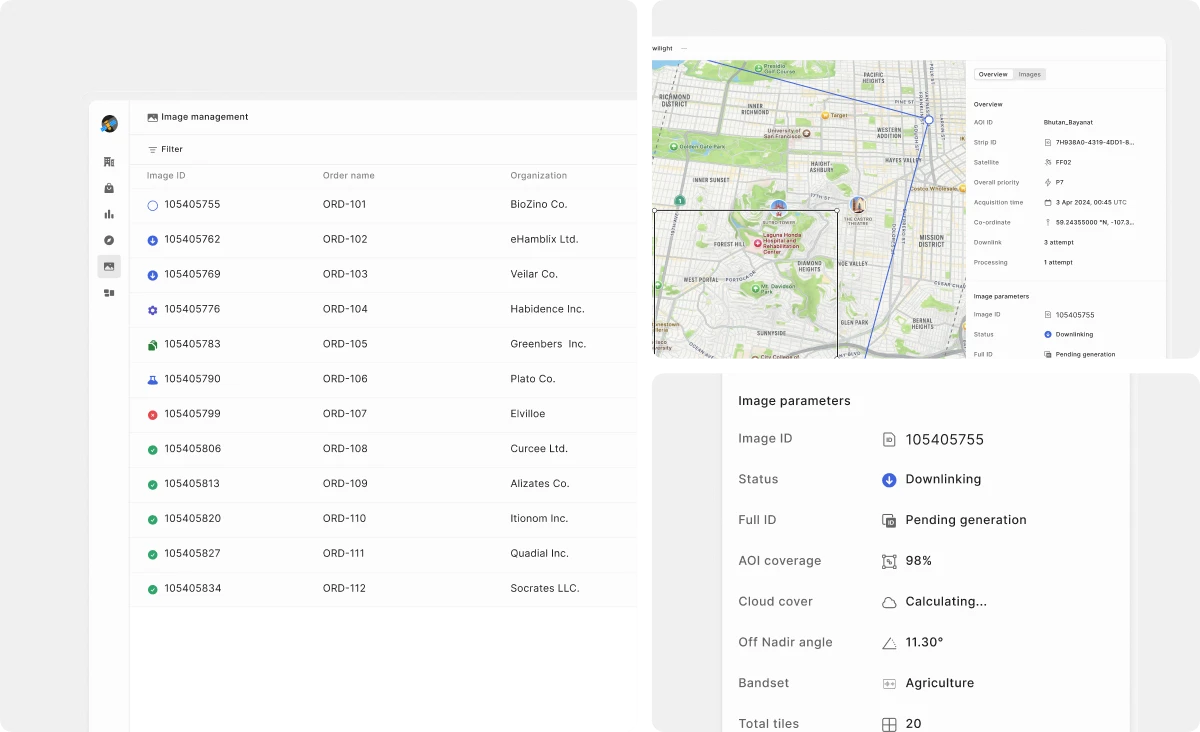Click image ID 105405790 in the table
Screen dimensions: 1200x732
tap(193, 379)
